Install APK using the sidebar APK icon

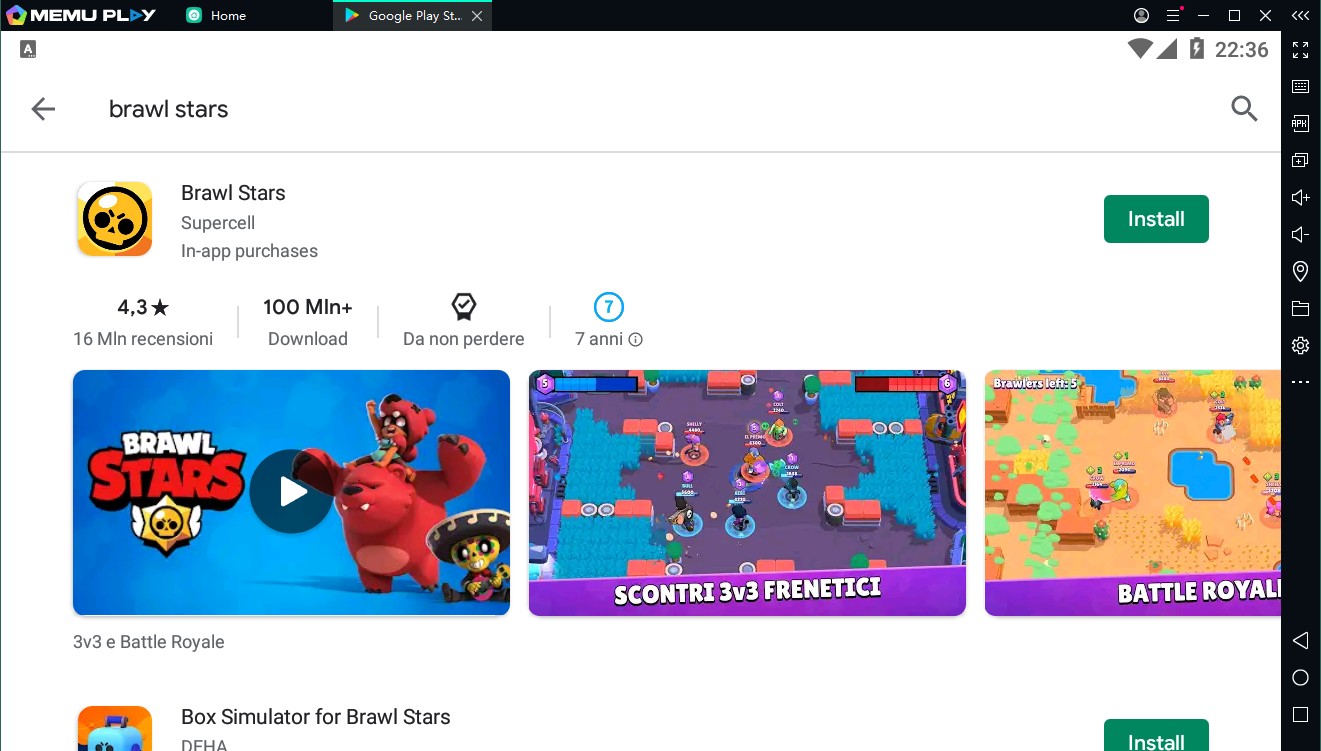(1300, 123)
